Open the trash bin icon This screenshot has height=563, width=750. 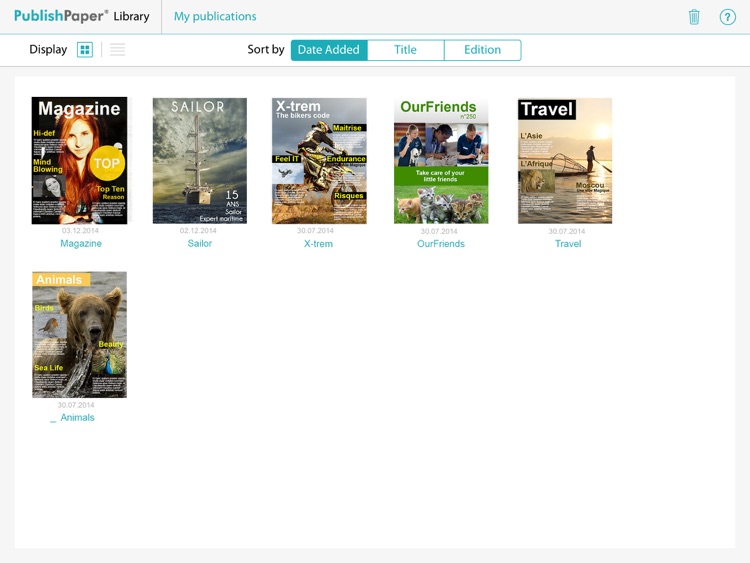[694, 17]
